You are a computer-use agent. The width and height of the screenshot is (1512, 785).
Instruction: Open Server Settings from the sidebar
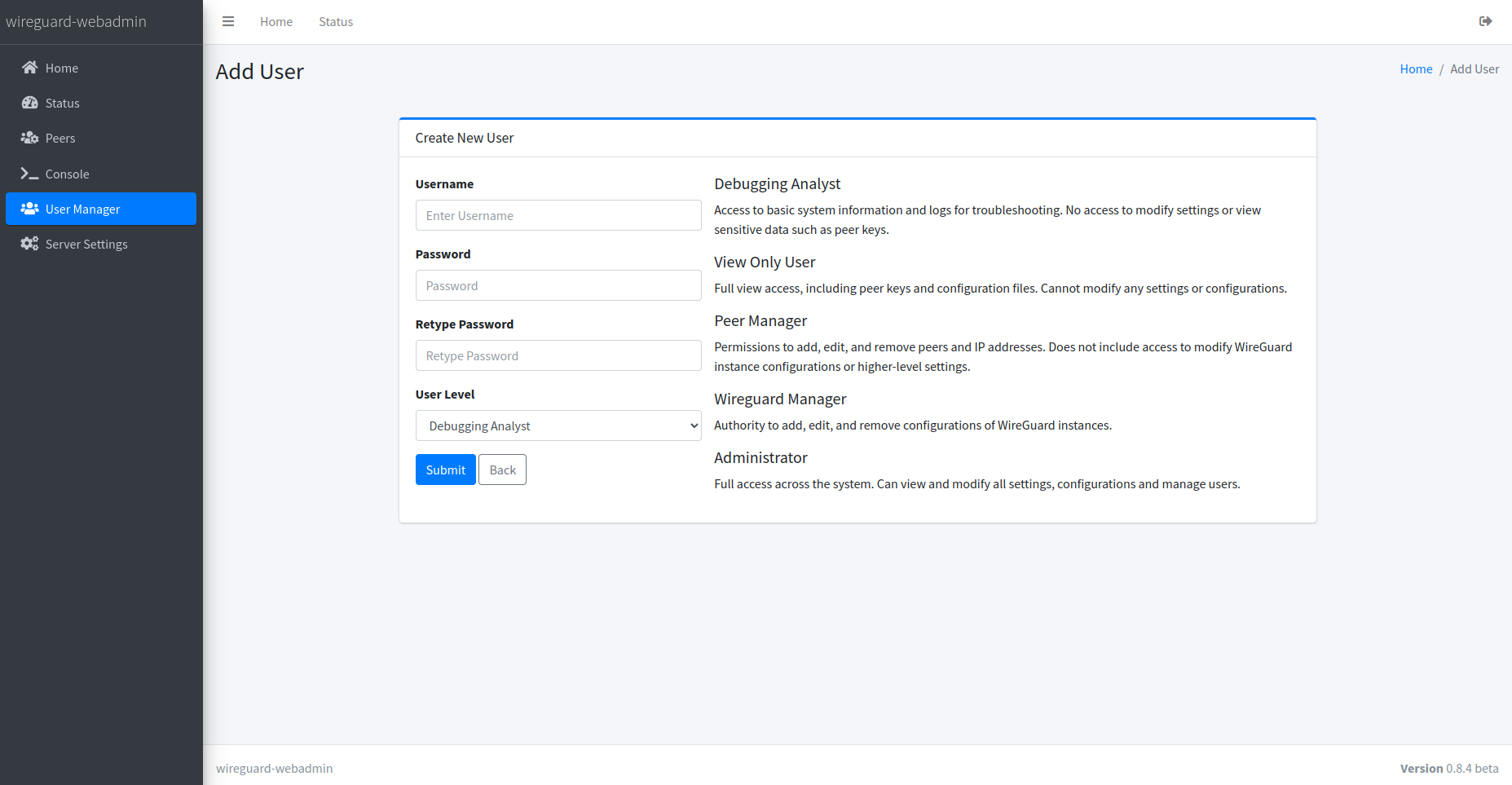(86, 245)
